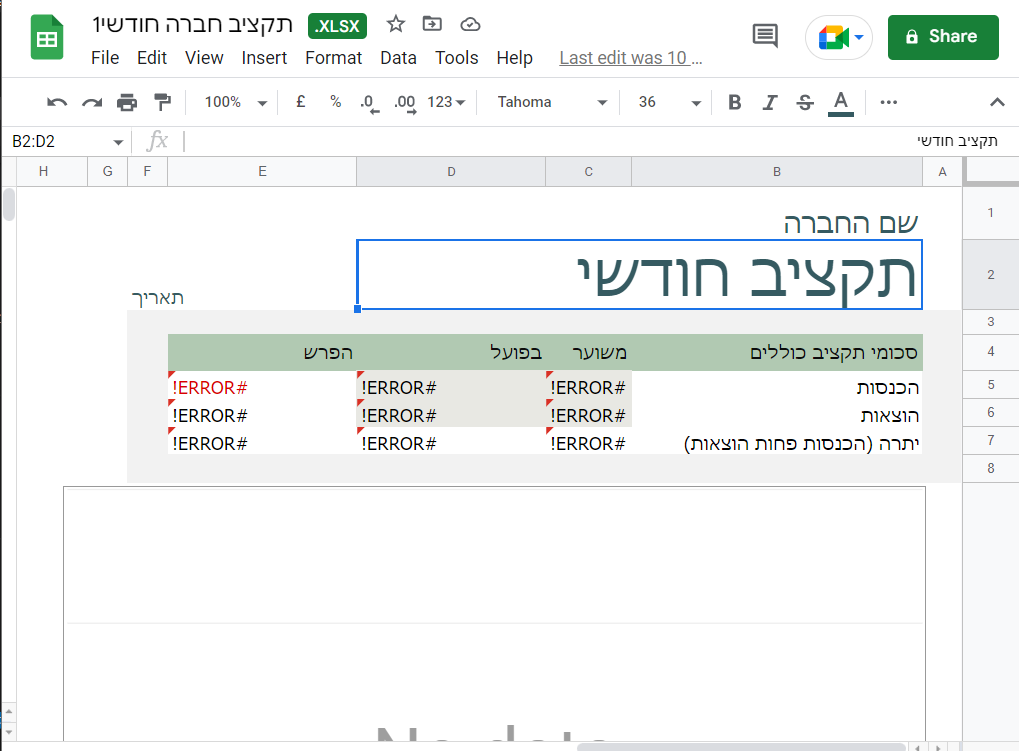Undo the last action
The height and width of the screenshot is (751, 1019).
pos(57,103)
